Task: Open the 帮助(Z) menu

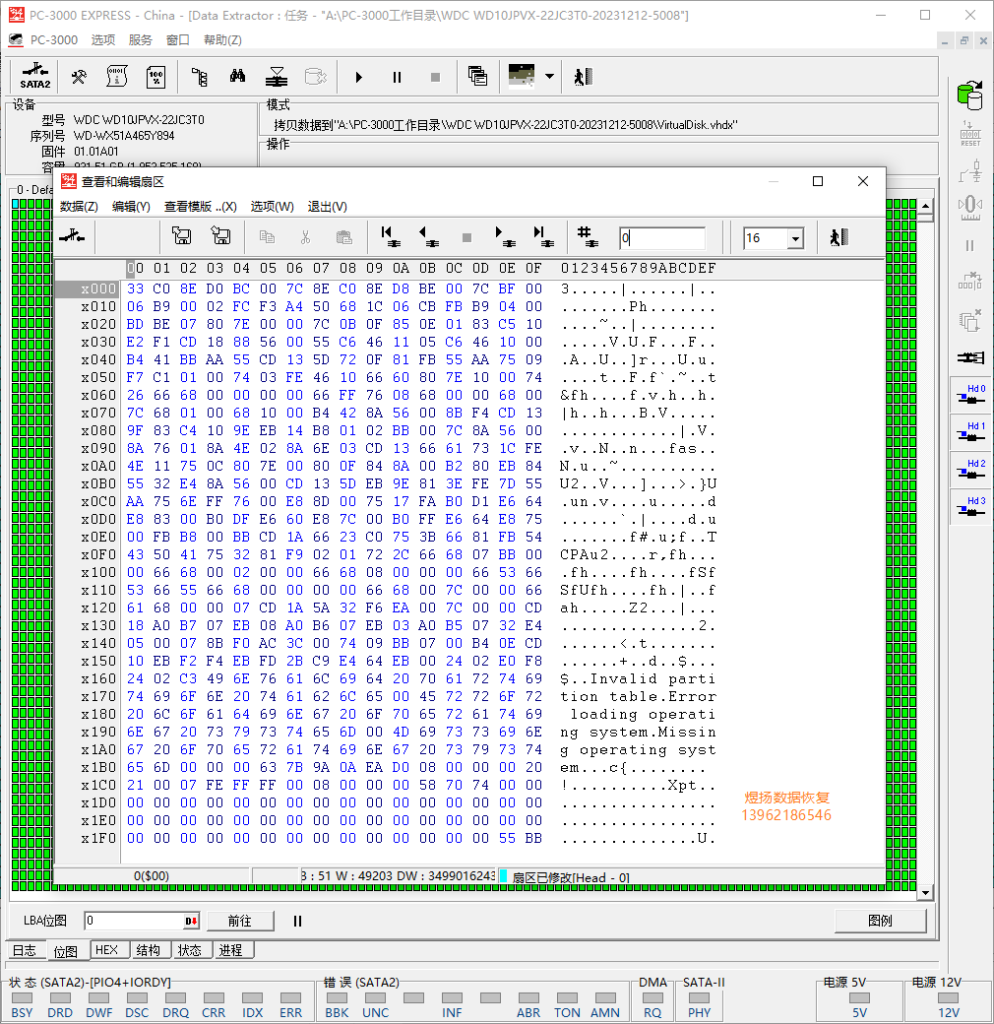Action: coord(223,40)
